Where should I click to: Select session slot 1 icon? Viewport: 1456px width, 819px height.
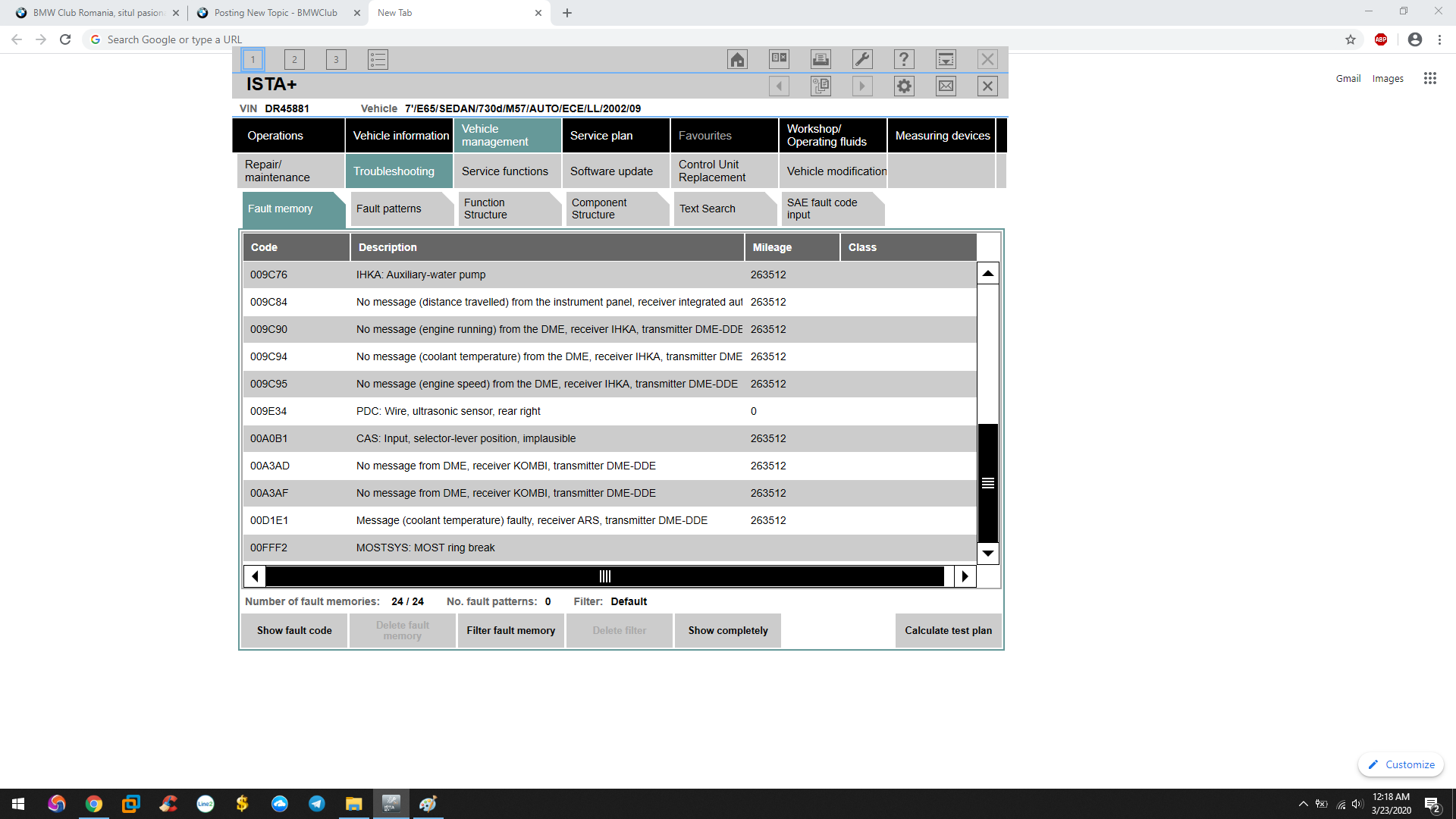(253, 59)
